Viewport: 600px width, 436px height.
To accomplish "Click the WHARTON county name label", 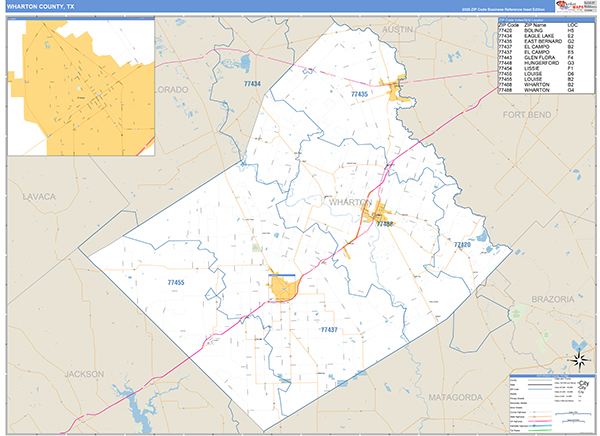I will coord(351,202).
